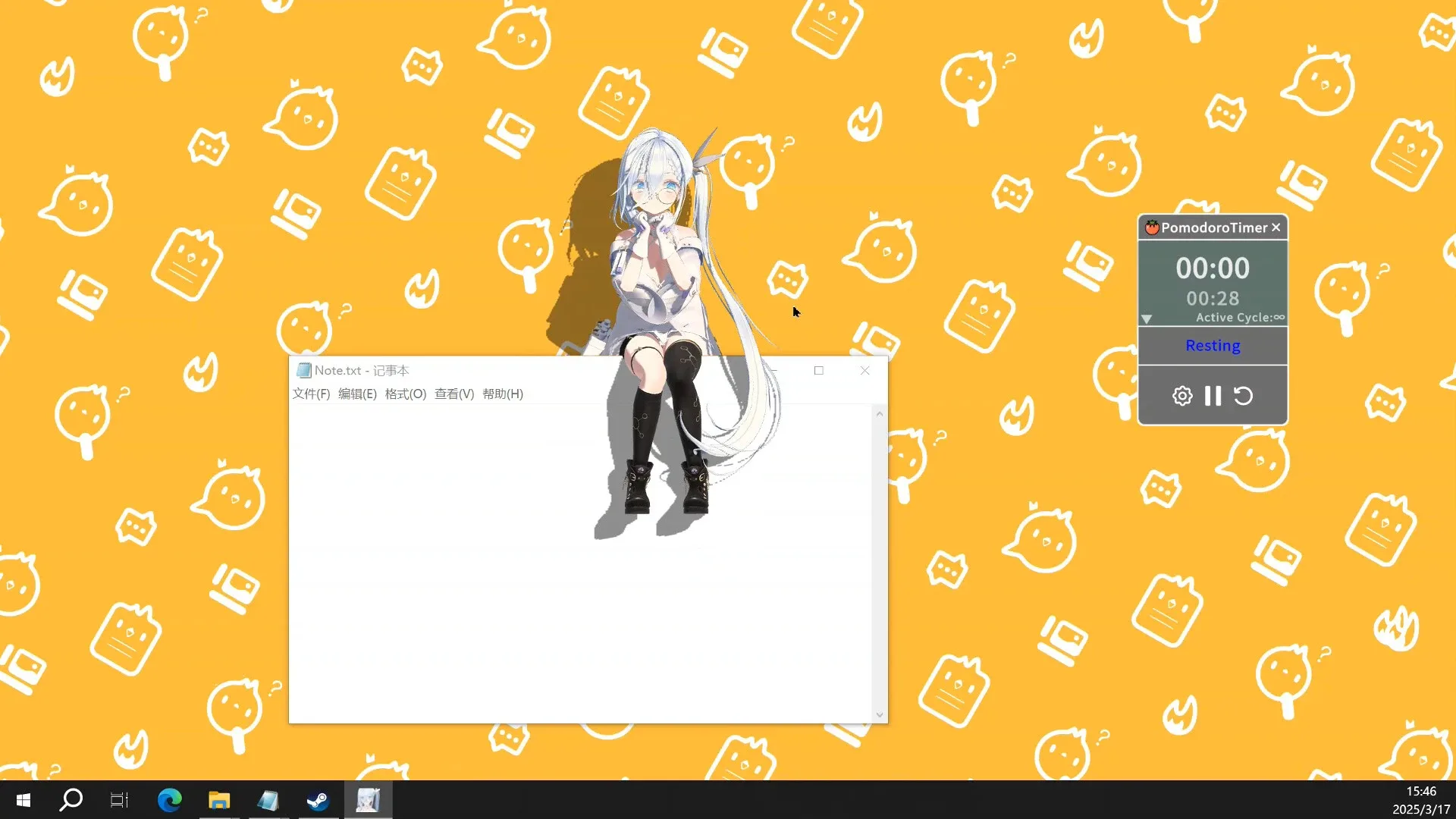1456x819 pixels.
Task: Open the 帮助(H) menu in Notepad
Action: 503,394
